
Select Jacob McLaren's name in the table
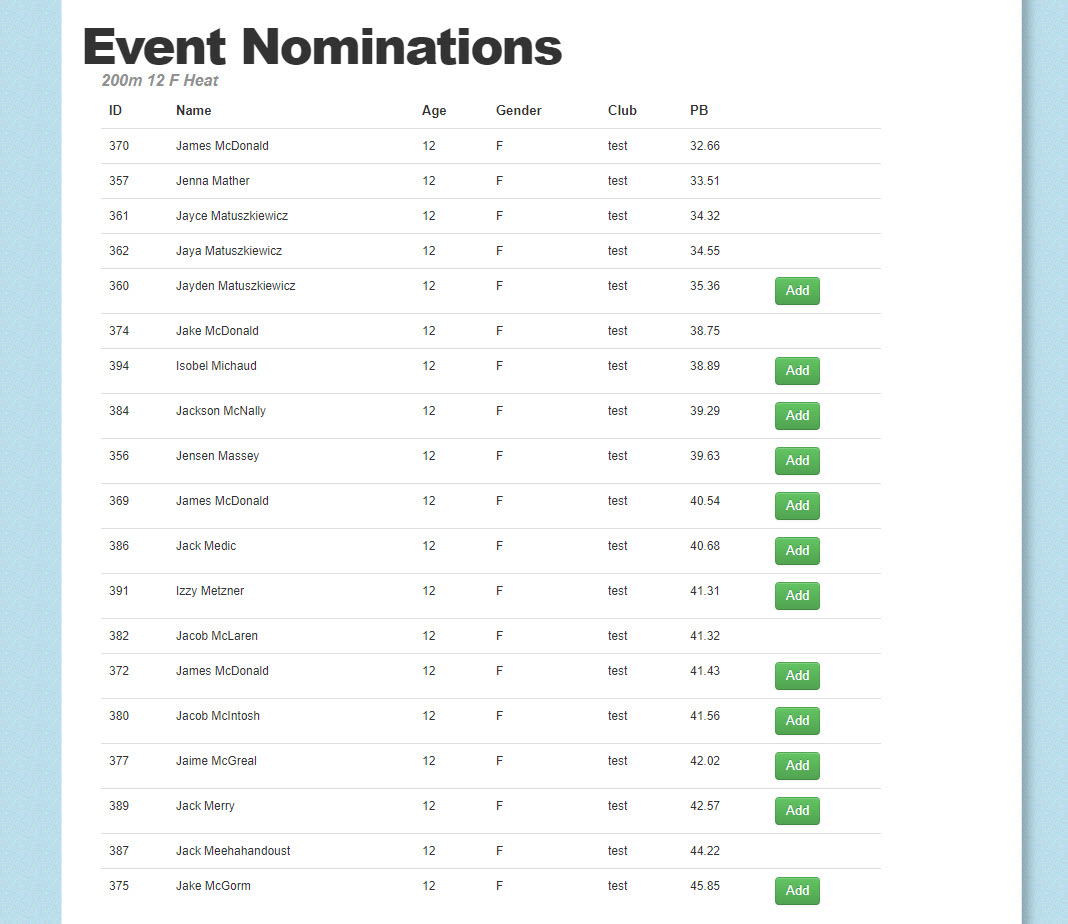click(217, 636)
